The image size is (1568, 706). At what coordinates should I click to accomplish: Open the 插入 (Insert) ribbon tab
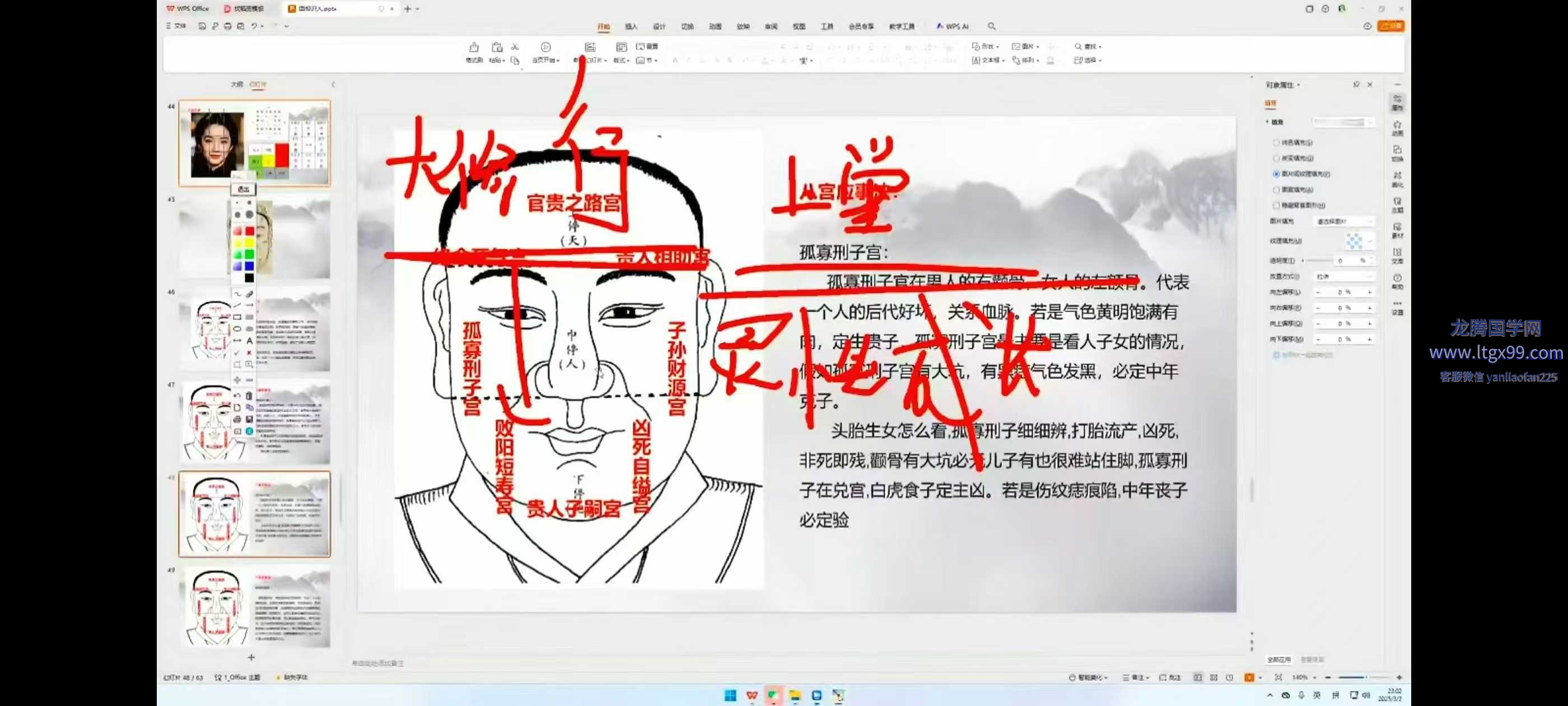(631, 26)
